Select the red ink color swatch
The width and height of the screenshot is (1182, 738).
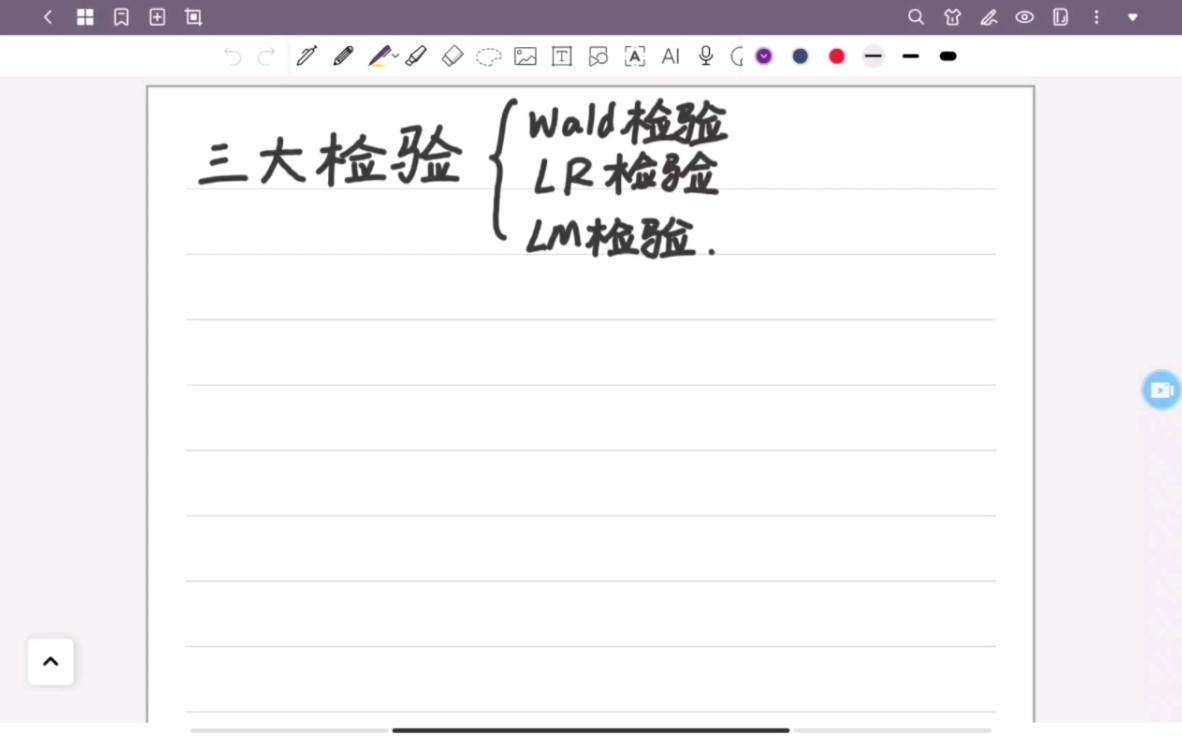pos(836,56)
